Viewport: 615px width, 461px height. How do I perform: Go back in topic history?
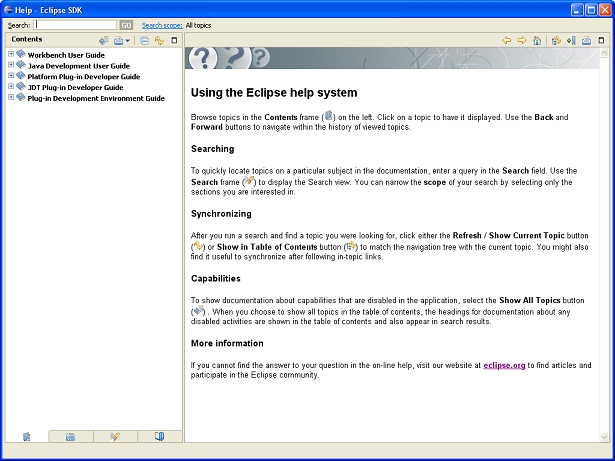pyautogui.click(x=507, y=40)
